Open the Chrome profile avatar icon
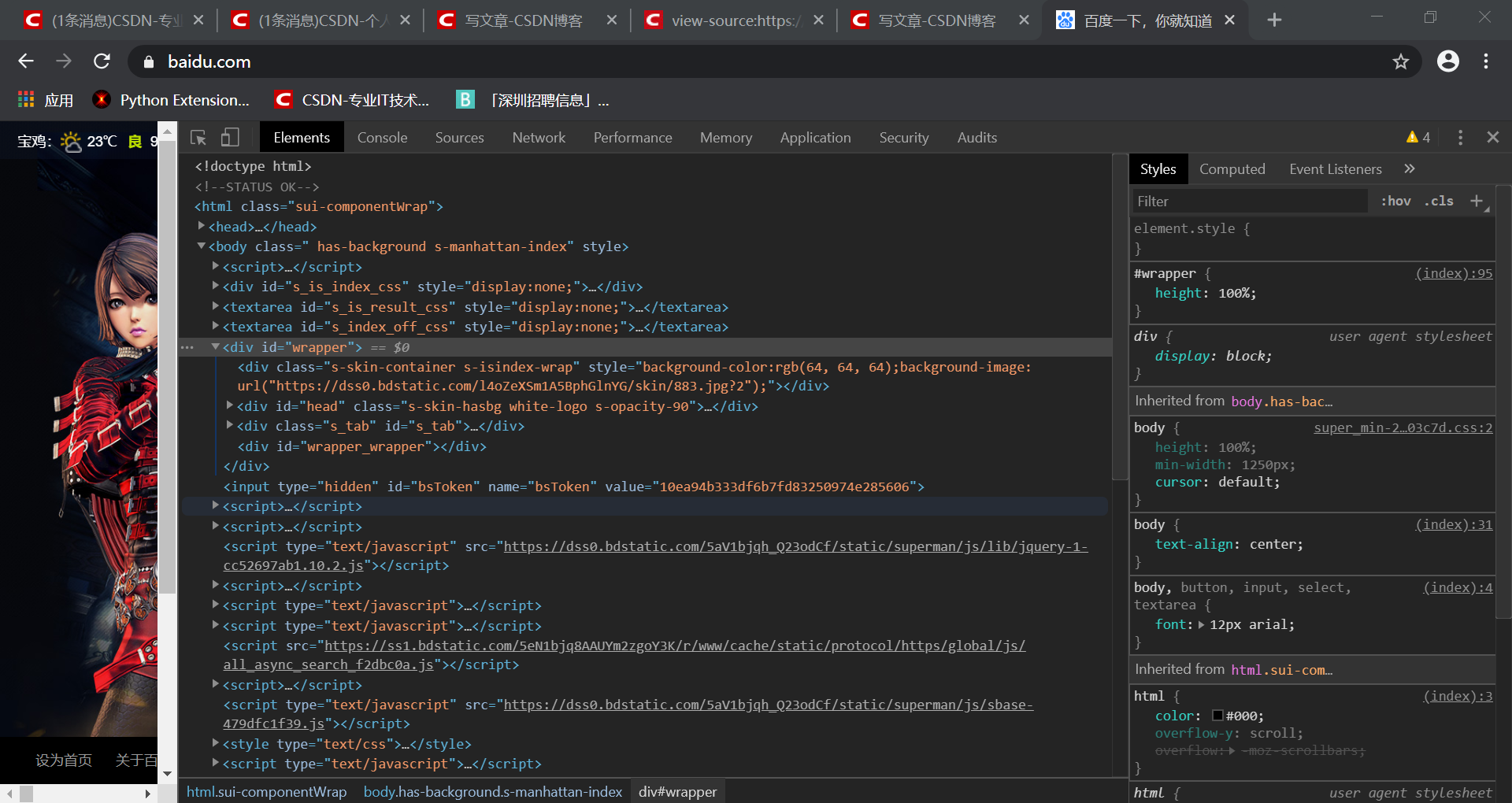Screen dimensions: 1512x803 pos(1447,61)
